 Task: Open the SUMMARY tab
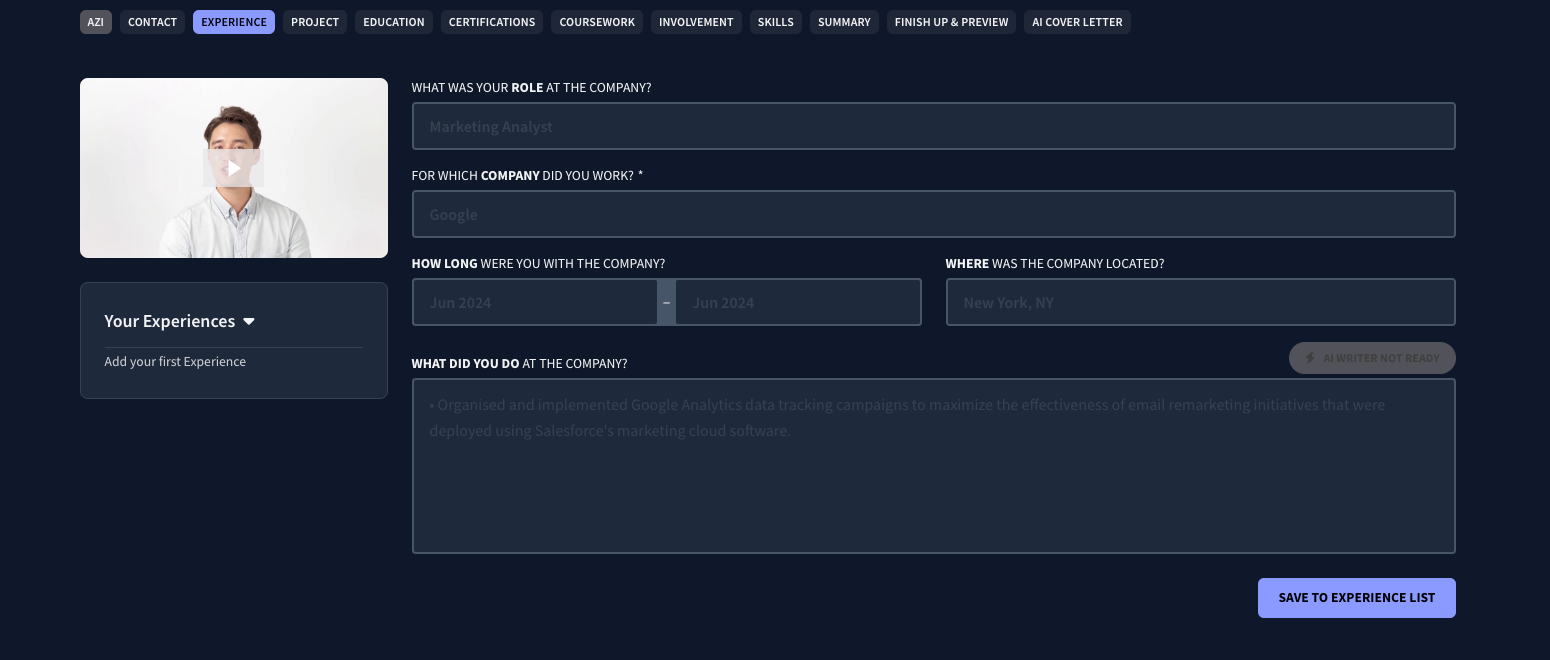(843, 22)
